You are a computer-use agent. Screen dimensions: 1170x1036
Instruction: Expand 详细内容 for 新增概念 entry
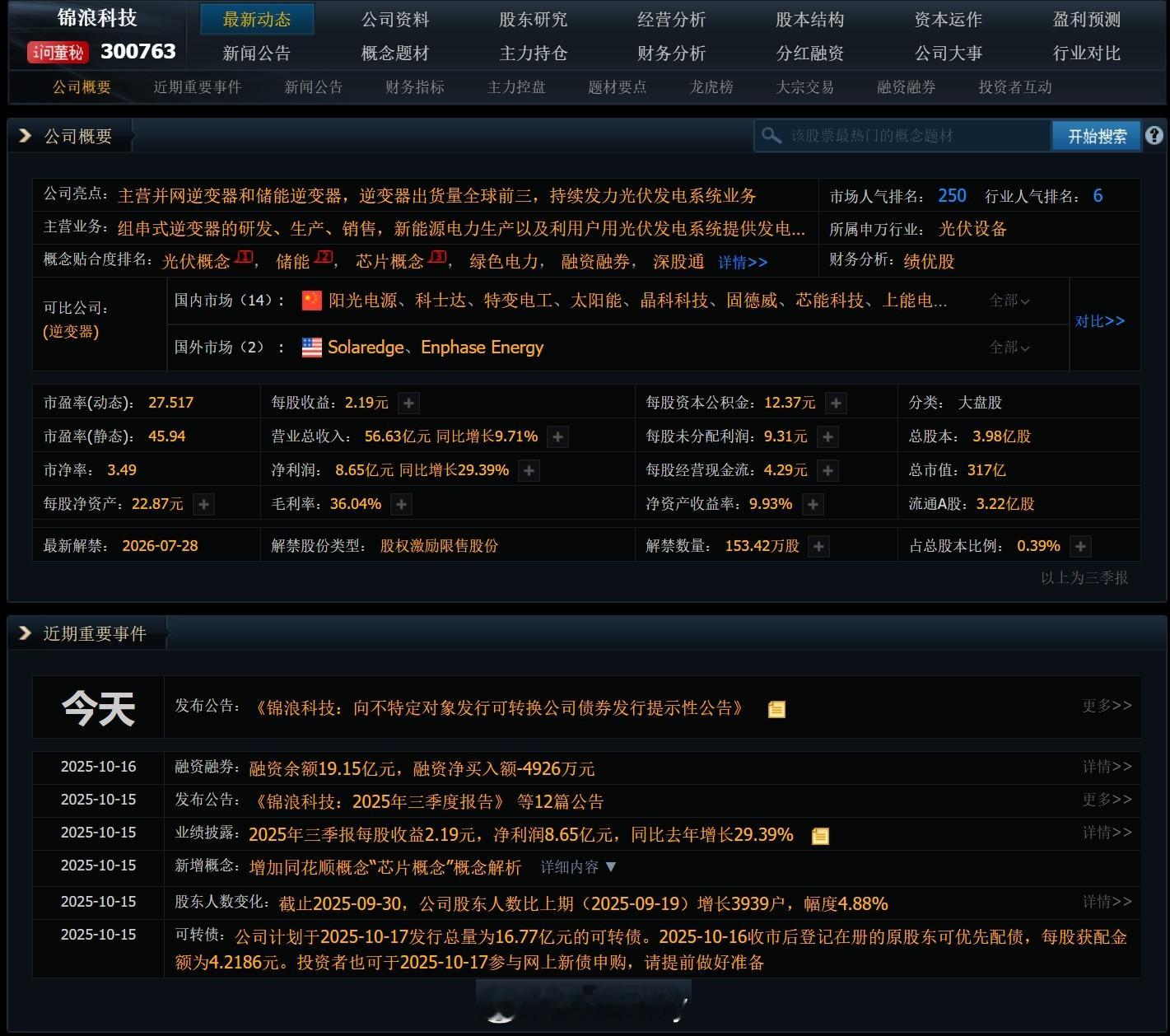click(578, 867)
